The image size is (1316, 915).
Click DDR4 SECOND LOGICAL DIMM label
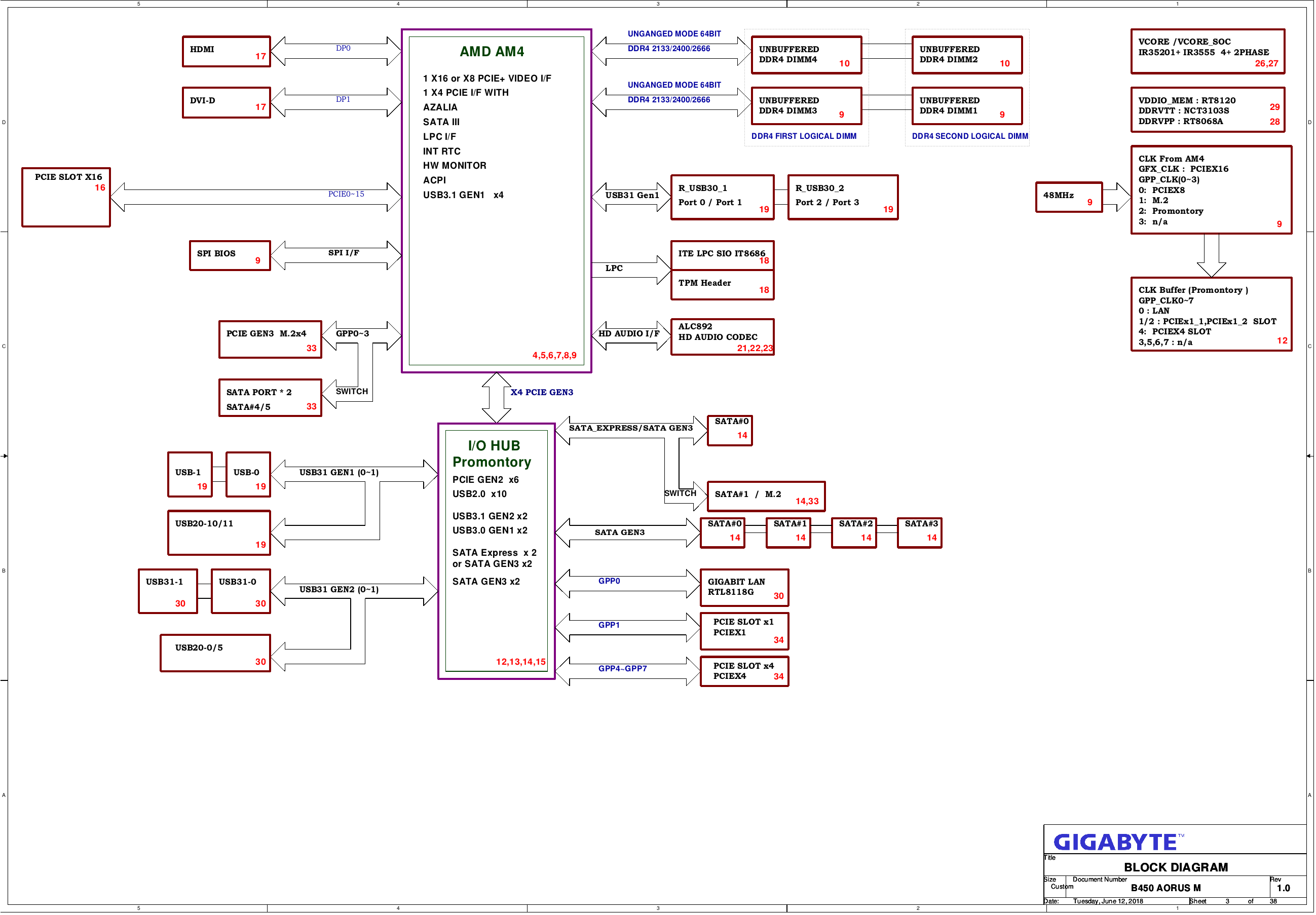coord(970,136)
